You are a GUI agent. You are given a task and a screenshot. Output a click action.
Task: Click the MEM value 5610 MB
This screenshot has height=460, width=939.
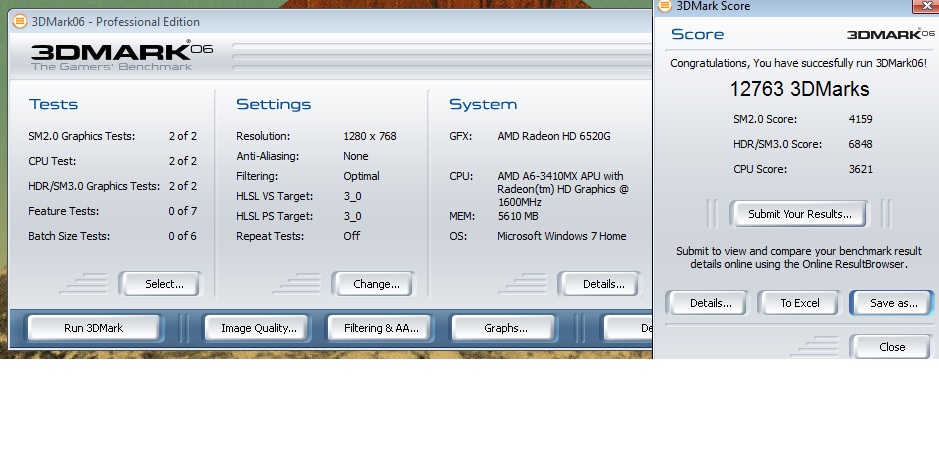coord(517,216)
